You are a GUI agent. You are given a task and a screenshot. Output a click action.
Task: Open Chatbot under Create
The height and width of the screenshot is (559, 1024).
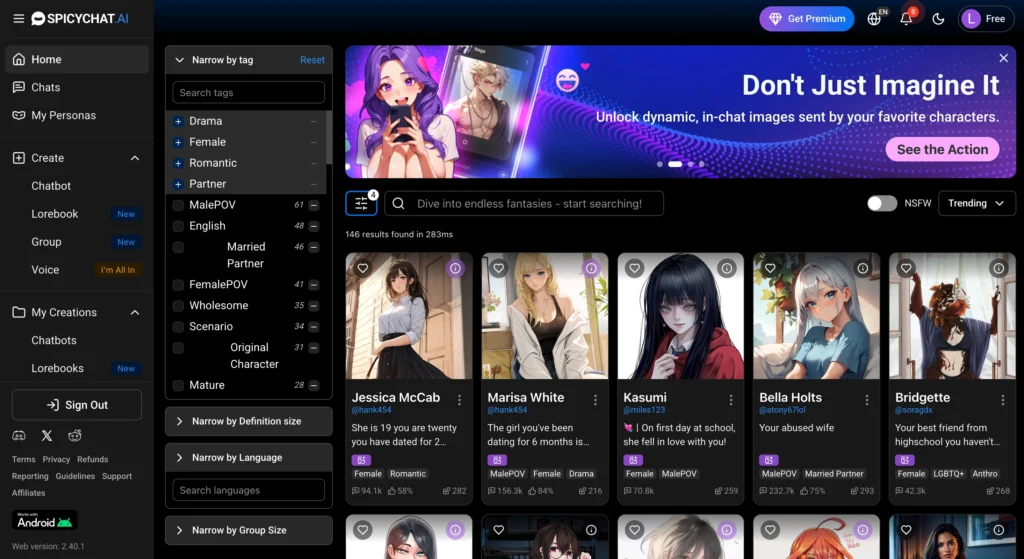coord(51,186)
